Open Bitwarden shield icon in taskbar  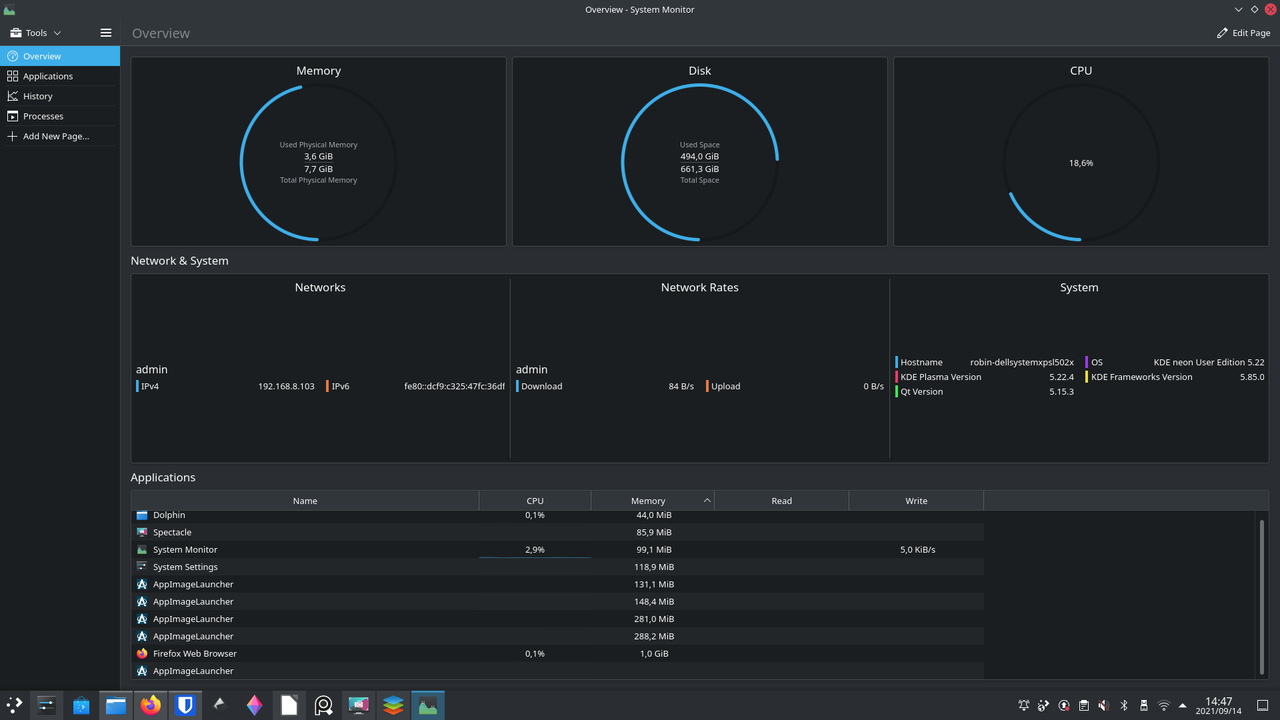click(x=185, y=706)
